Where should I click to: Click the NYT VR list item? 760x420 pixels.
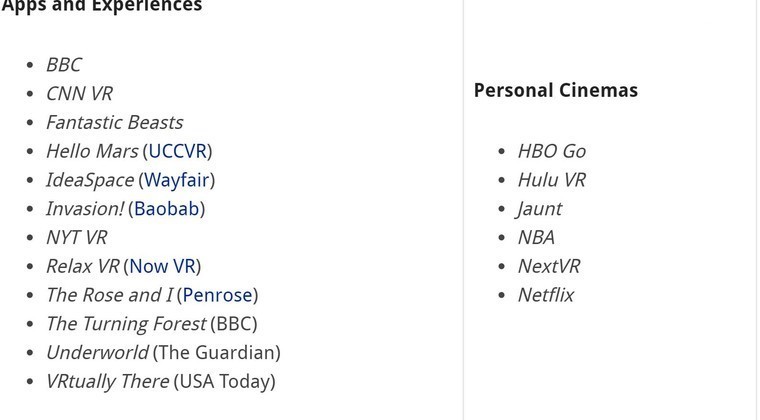coord(77,237)
